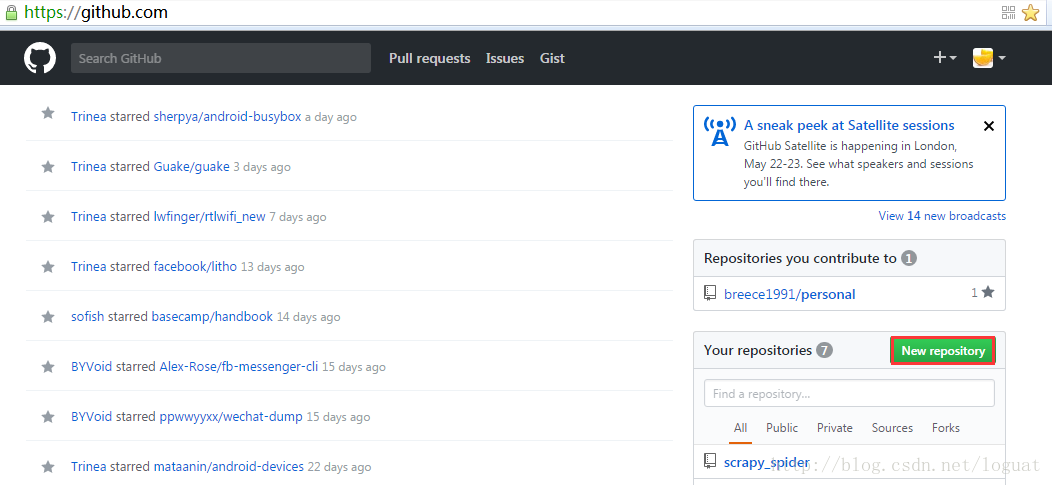This screenshot has height=485, width=1052.
Task: Click the repo icon beside scrapy_spider
Action: tap(711, 461)
